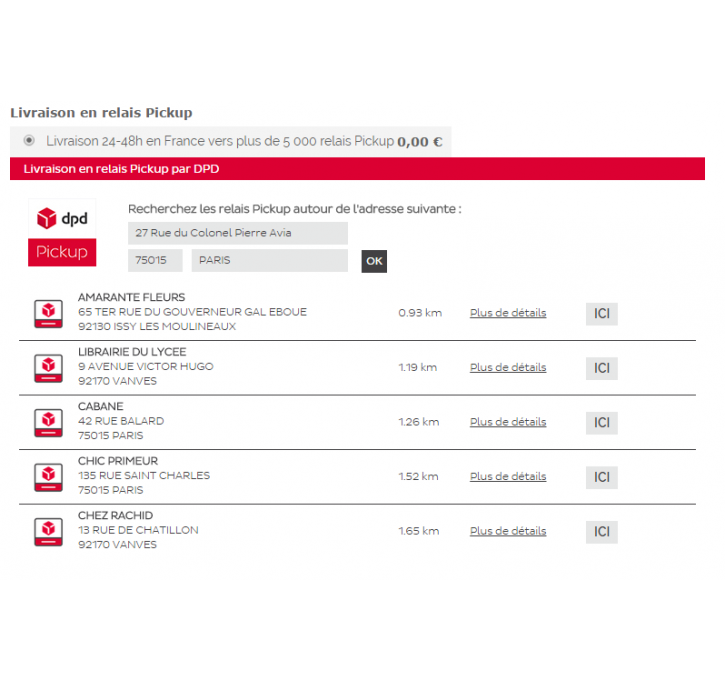Click the address 42 RUE BALARD
This screenshot has width=725, height=680.
[121, 421]
